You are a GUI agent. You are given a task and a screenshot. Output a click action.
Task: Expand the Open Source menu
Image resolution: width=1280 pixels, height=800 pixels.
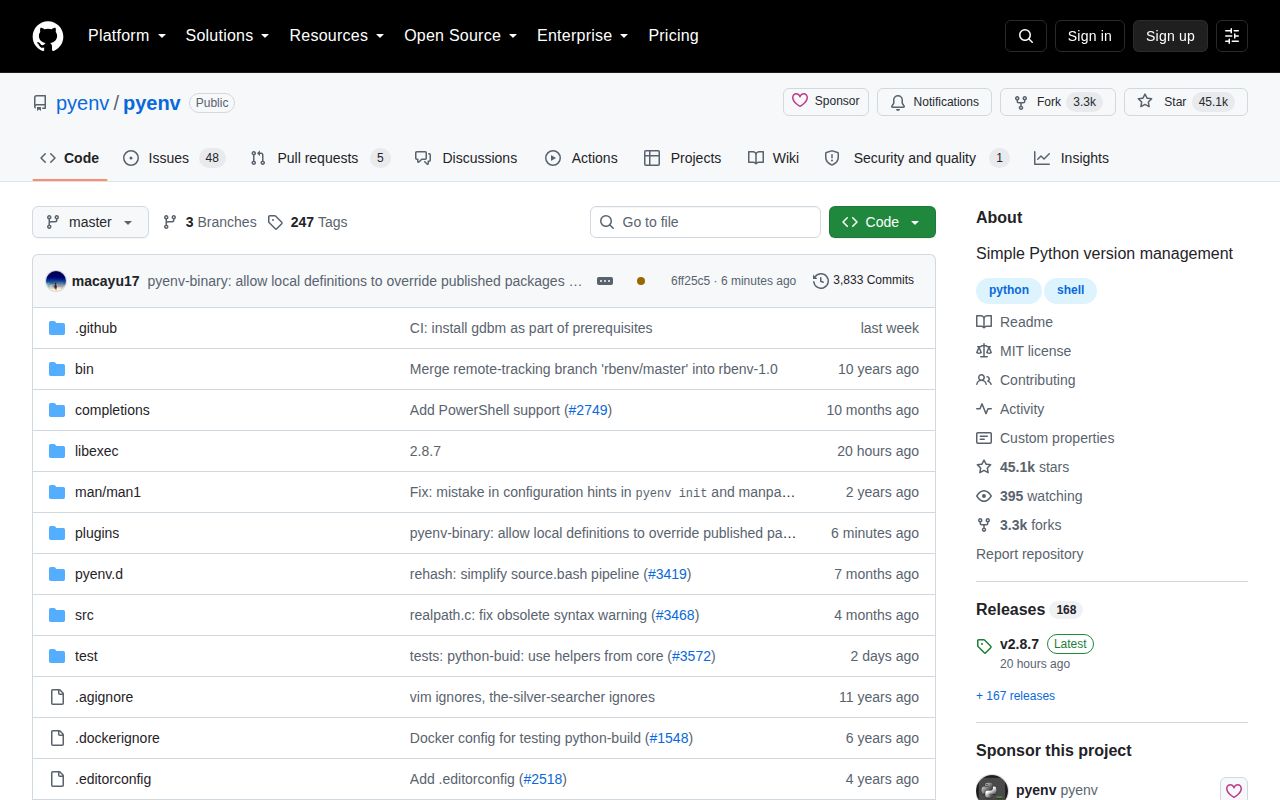click(x=460, y=35)
